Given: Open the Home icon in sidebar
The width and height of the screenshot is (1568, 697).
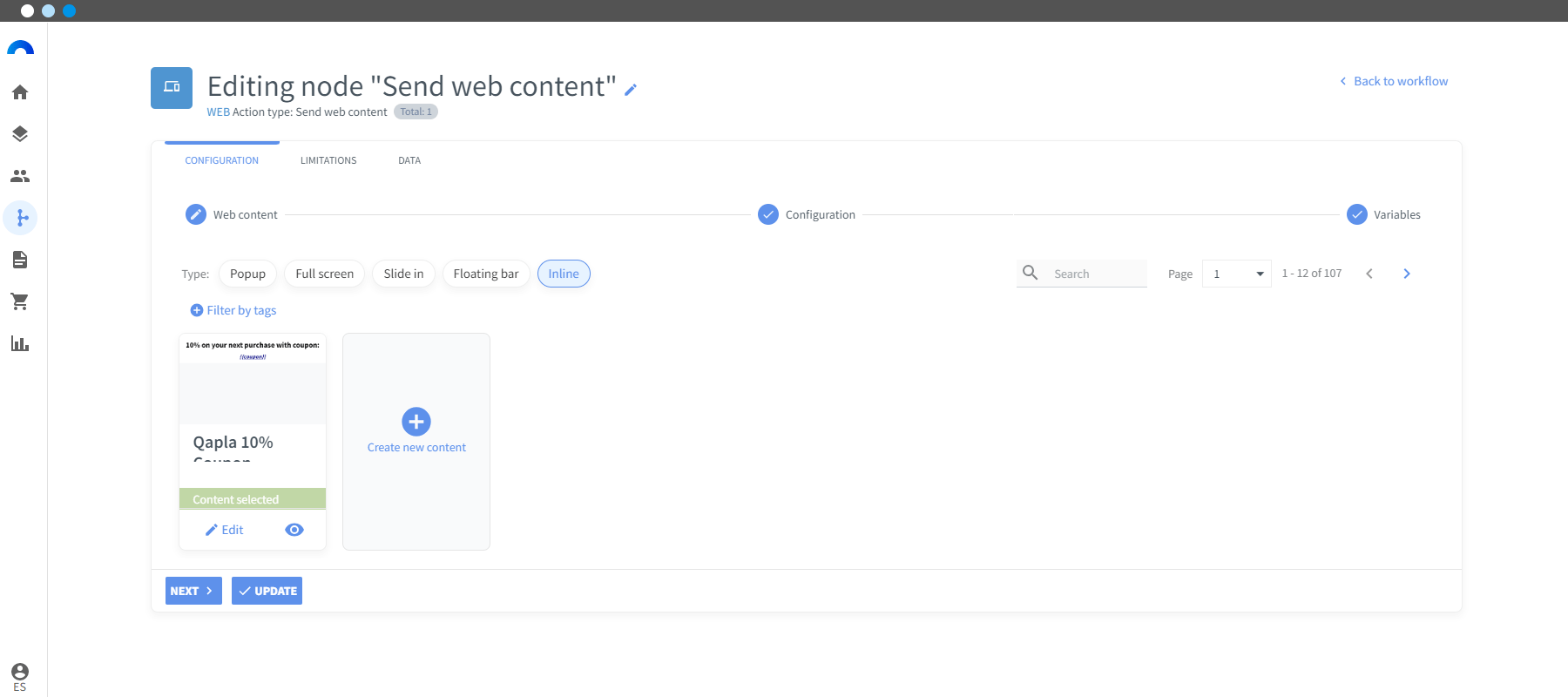Looking at the screenshot, I should pyautogui.click(x=20, y=92).
